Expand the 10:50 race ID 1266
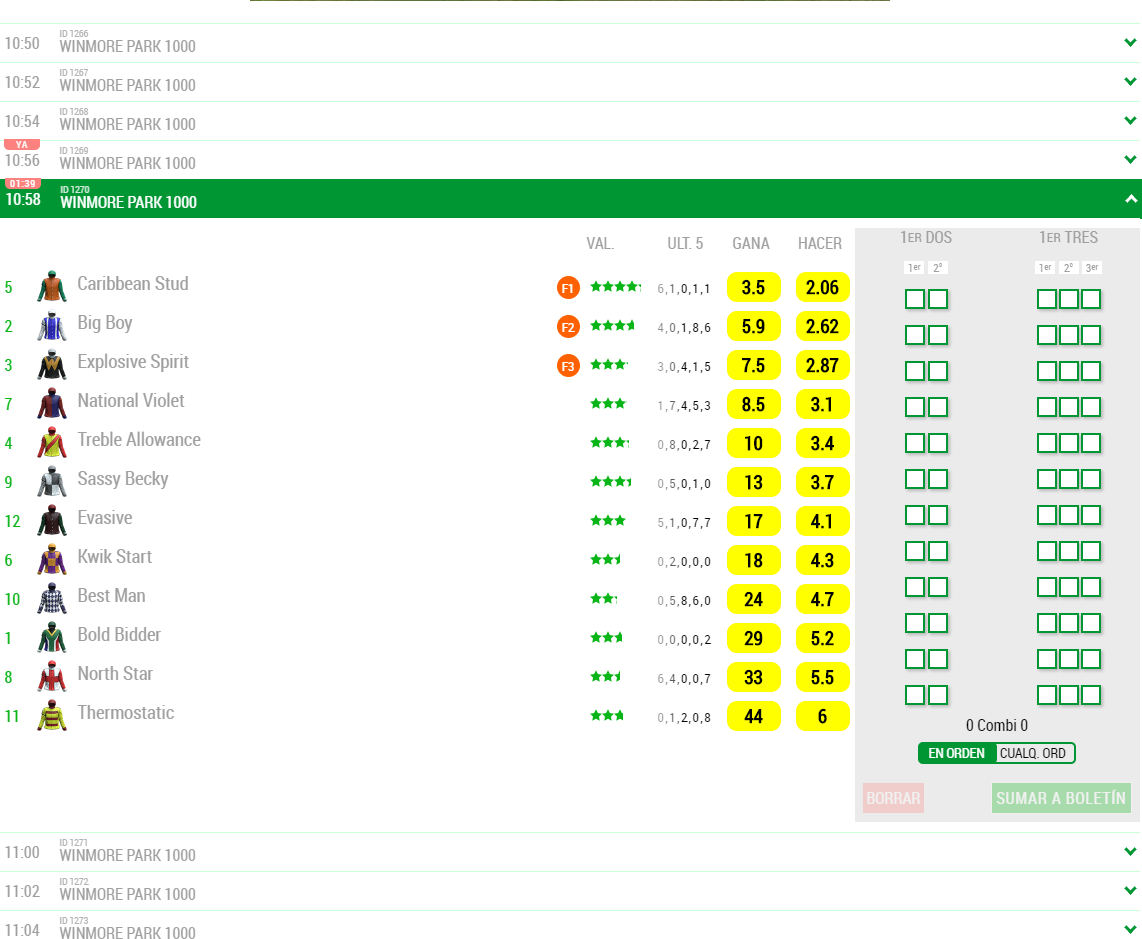1142x939 pixels. pyautogui.click(x=1130, y=43)
